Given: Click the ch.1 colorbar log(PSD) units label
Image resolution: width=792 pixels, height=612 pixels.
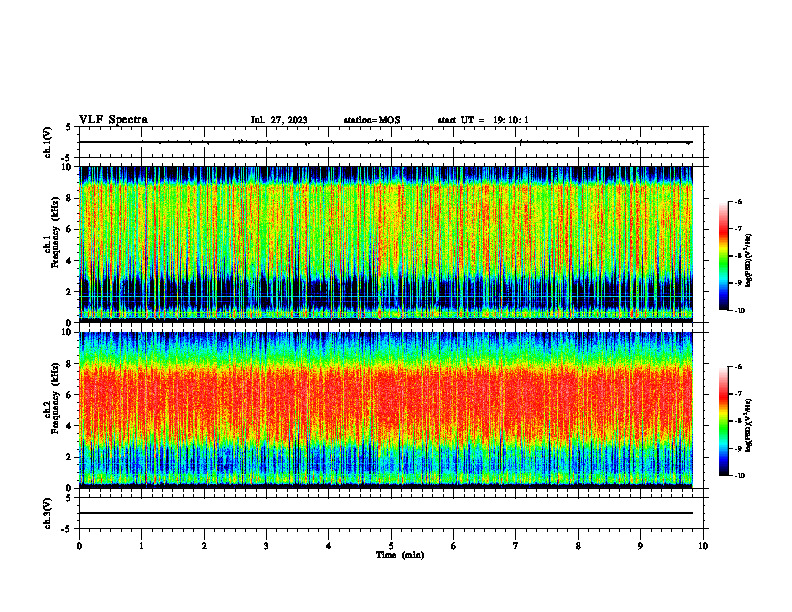Looking at the screenshot, I should [749, 261].
